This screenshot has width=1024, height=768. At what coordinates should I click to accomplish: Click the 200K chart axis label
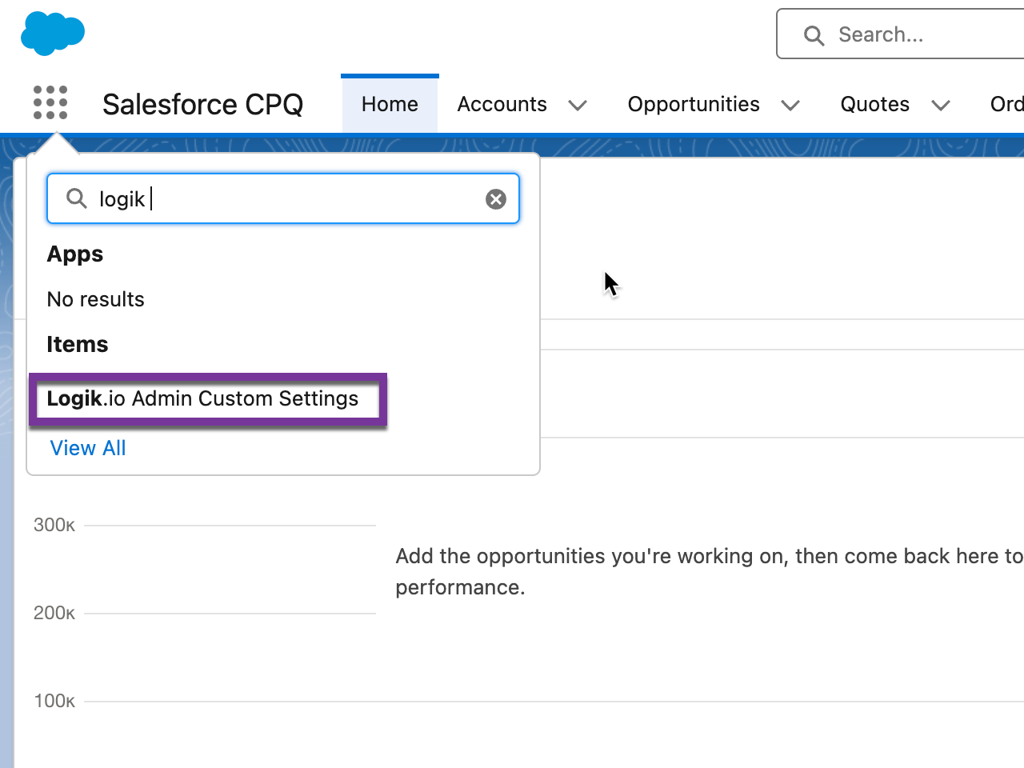tap(54, 613)
